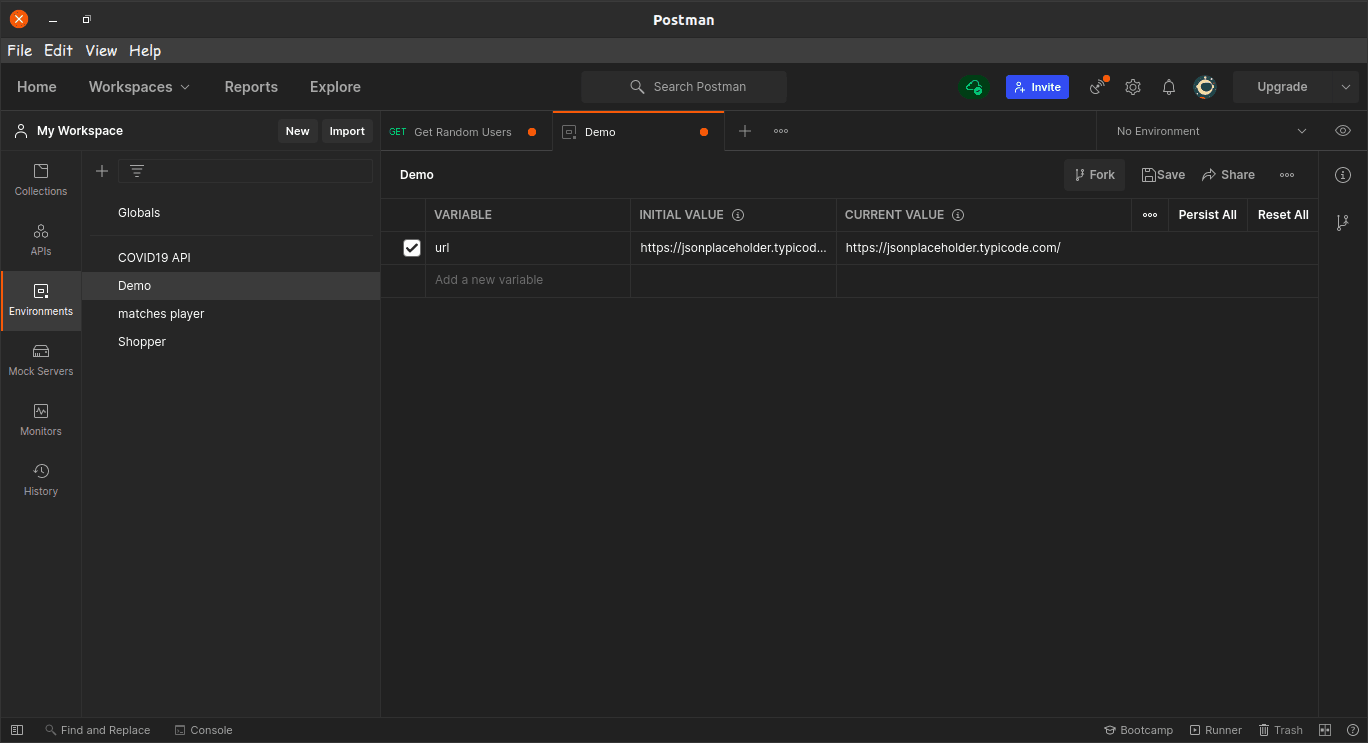Open the settings gear icon
Image resolution: width=1368 pixels, height=743 pixels.
pos(1133,87)
